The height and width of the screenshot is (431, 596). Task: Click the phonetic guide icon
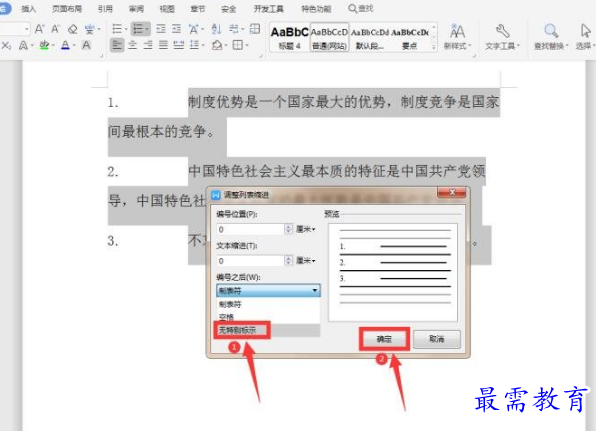tap(90, 29)
